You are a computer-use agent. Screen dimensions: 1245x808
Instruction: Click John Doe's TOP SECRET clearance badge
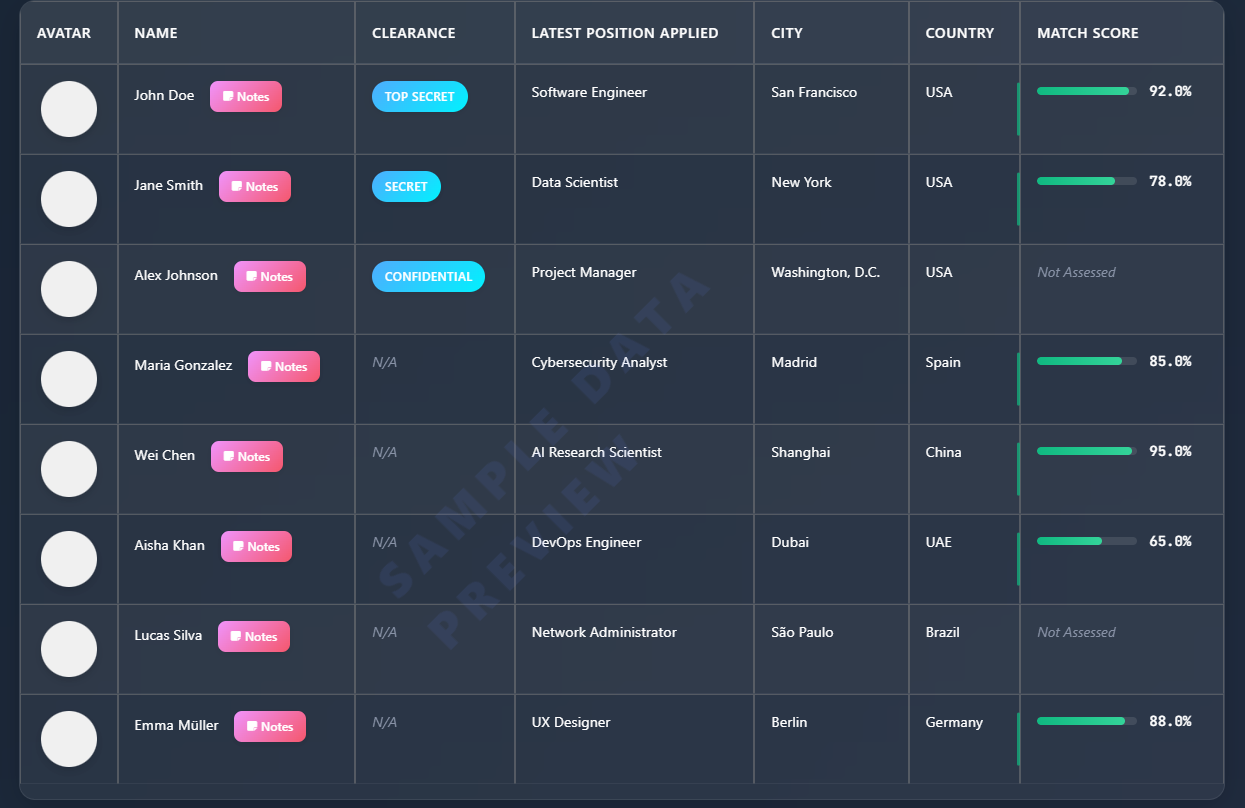pyautogui.click(x=419, y=96)
